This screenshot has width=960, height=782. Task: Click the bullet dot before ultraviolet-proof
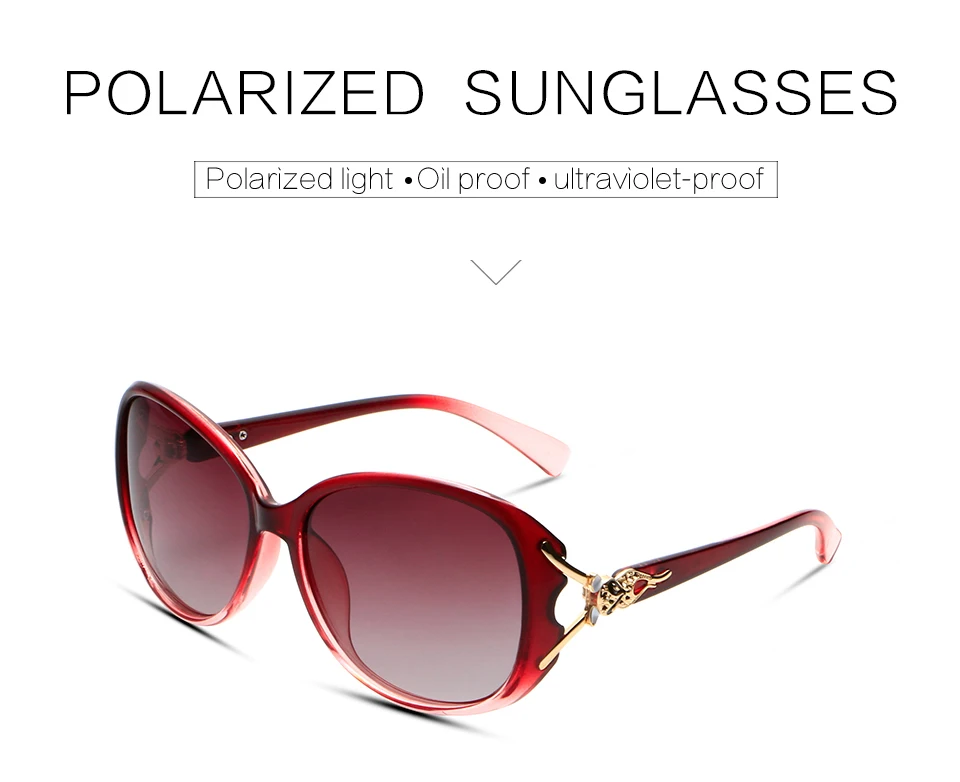click(x=542, y=182)
